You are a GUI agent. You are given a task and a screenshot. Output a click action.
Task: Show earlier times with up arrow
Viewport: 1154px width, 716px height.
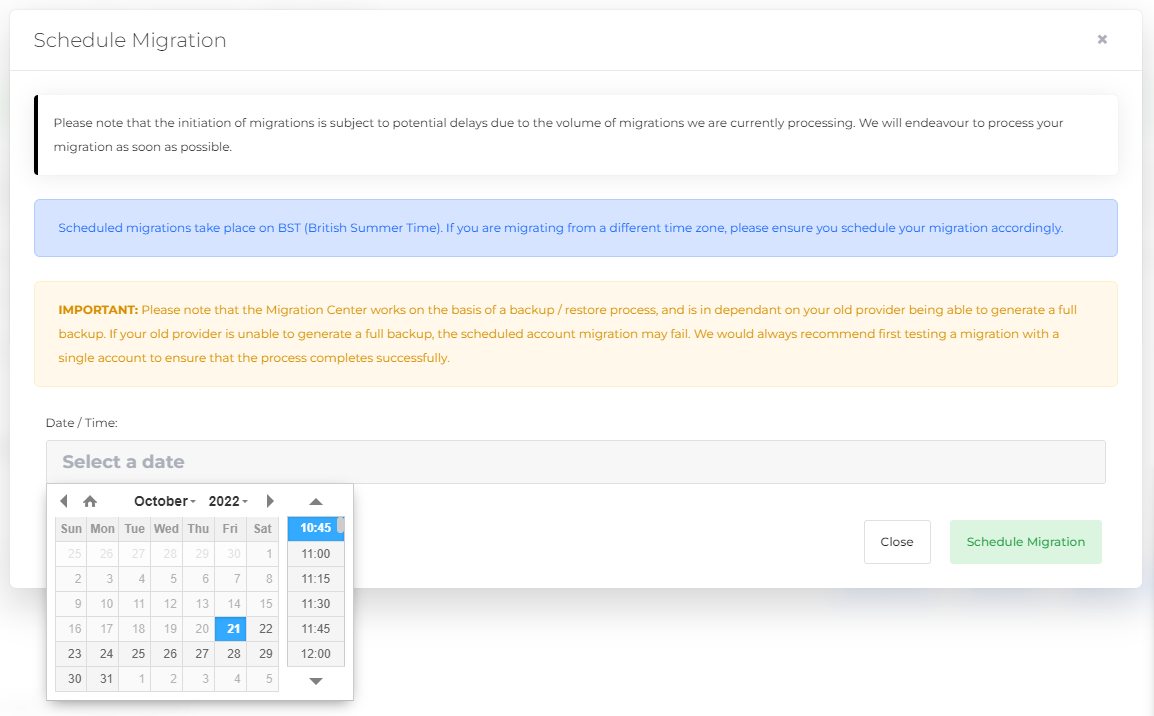[316, 502]
